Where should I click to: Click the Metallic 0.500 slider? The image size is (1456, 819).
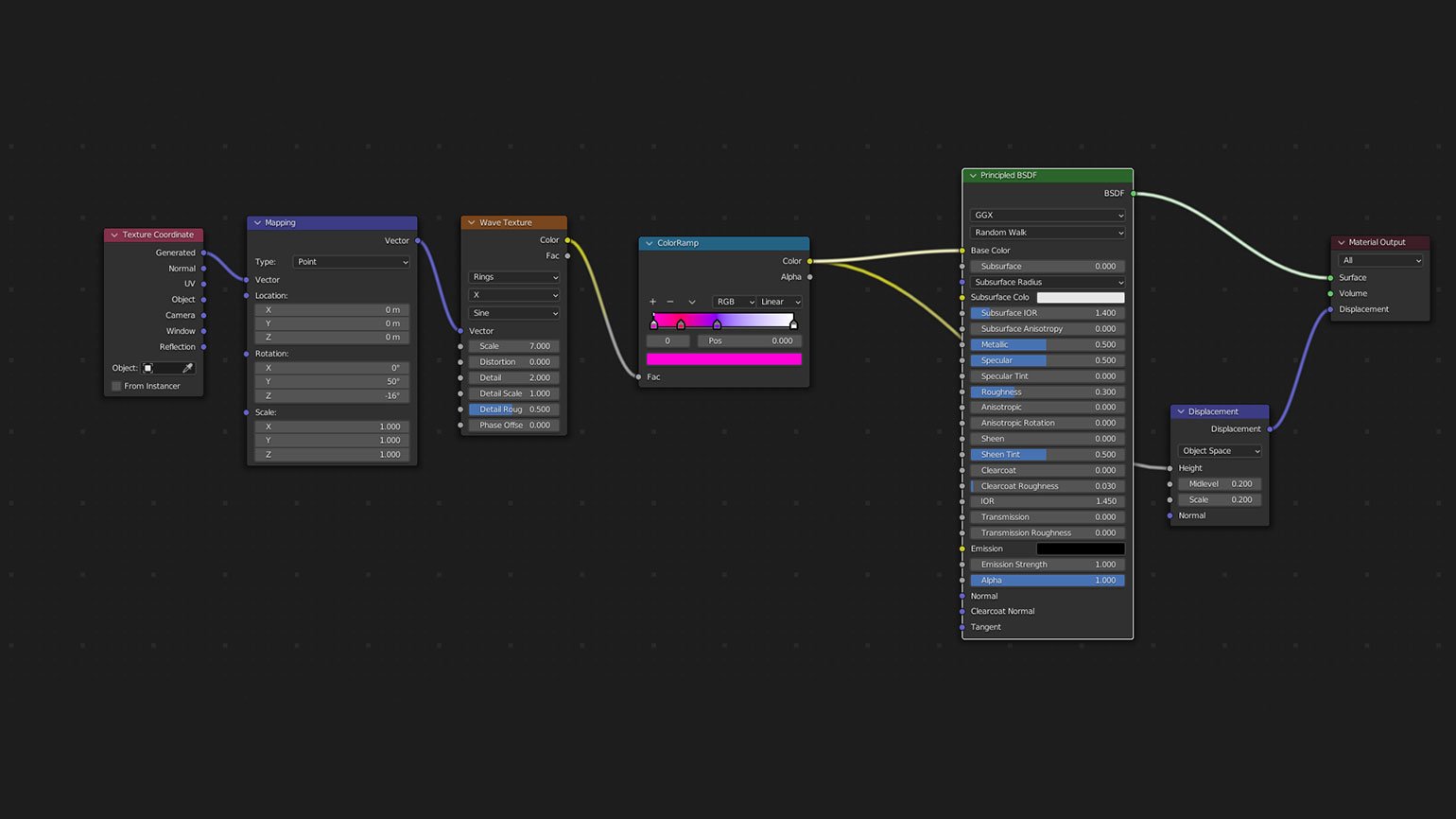[1048, 344]
